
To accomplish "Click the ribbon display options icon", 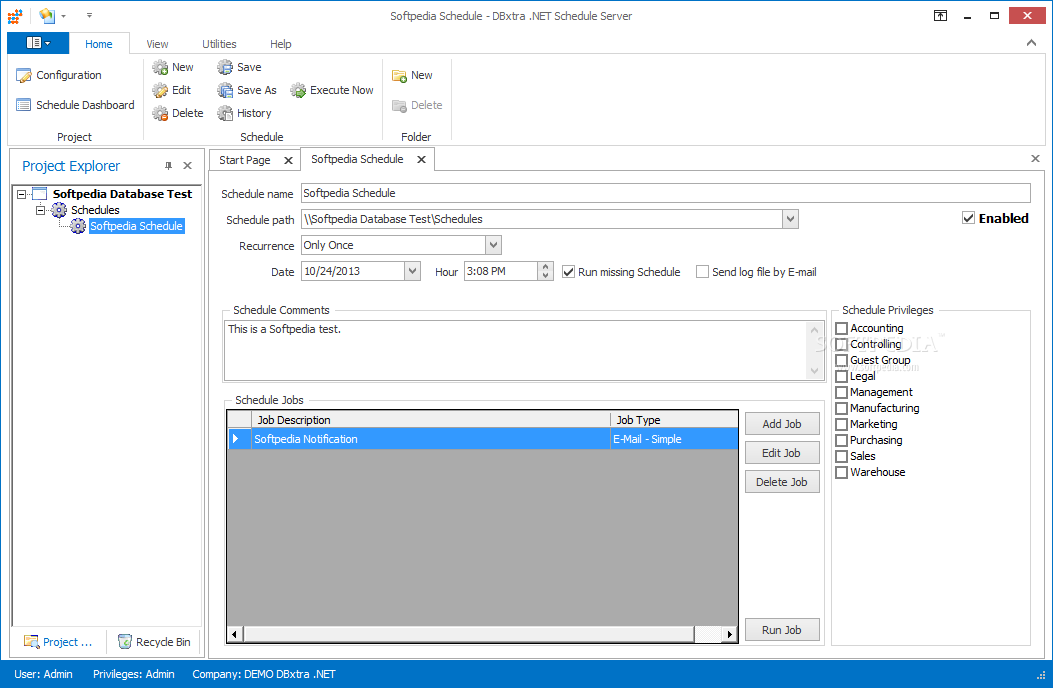I will click(940, 15).
